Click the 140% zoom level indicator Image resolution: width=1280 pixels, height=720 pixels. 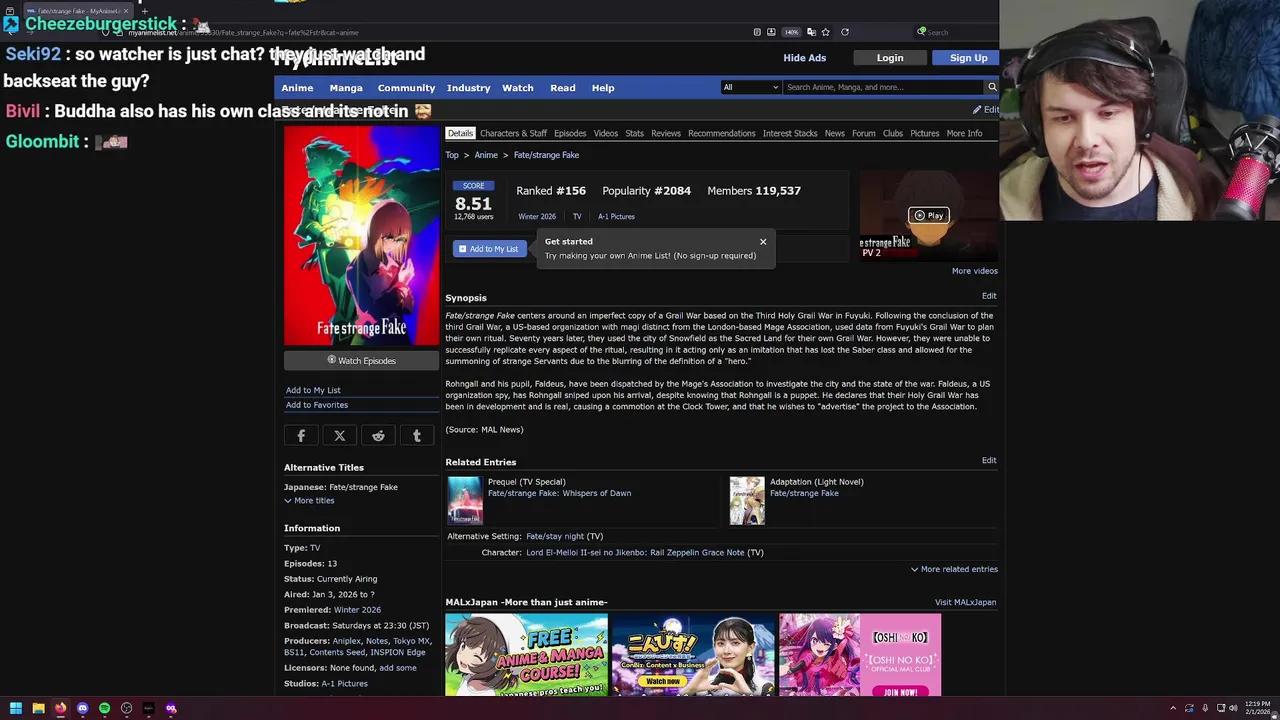[791, 32]
